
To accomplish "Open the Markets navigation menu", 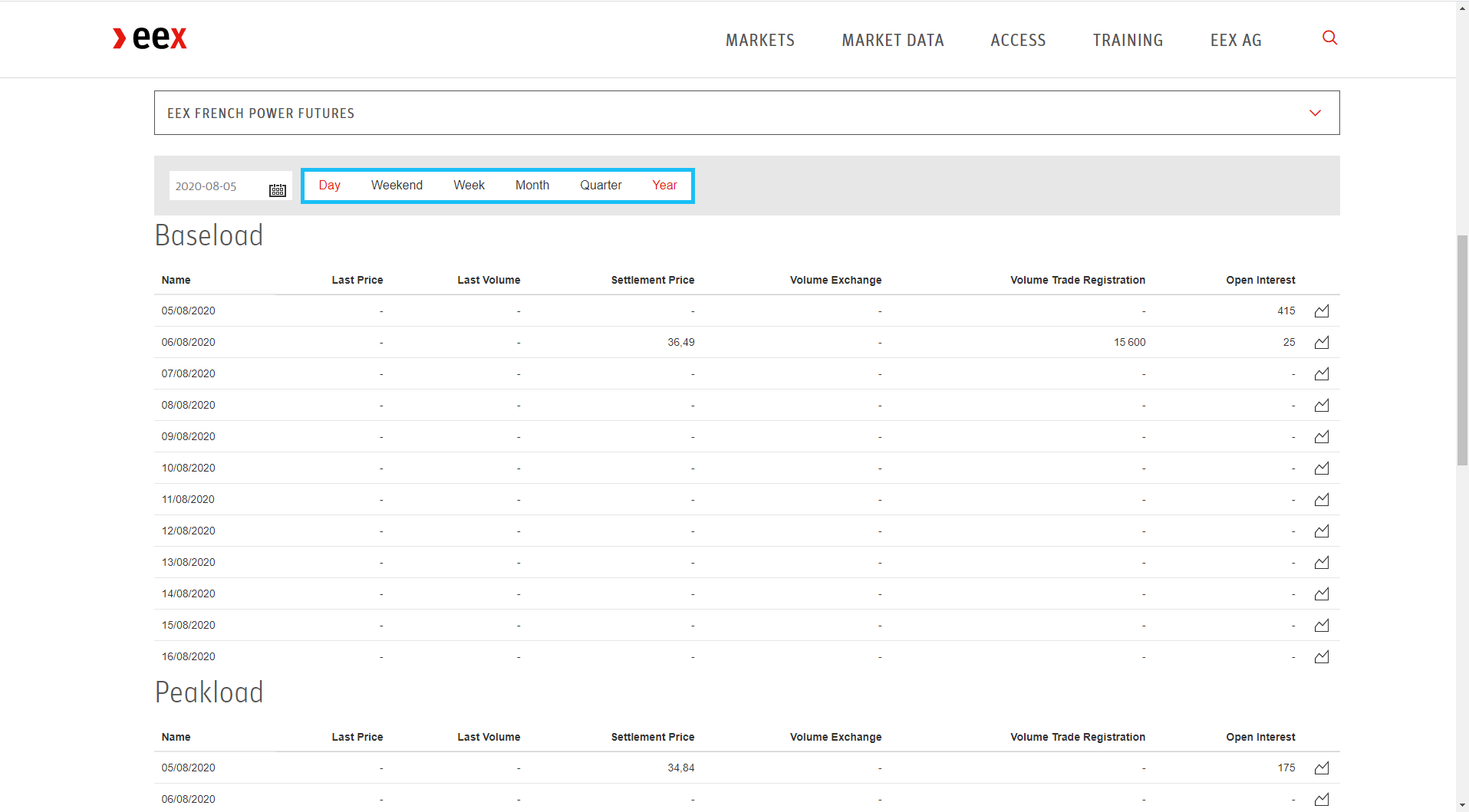I will tap(759, 41).
